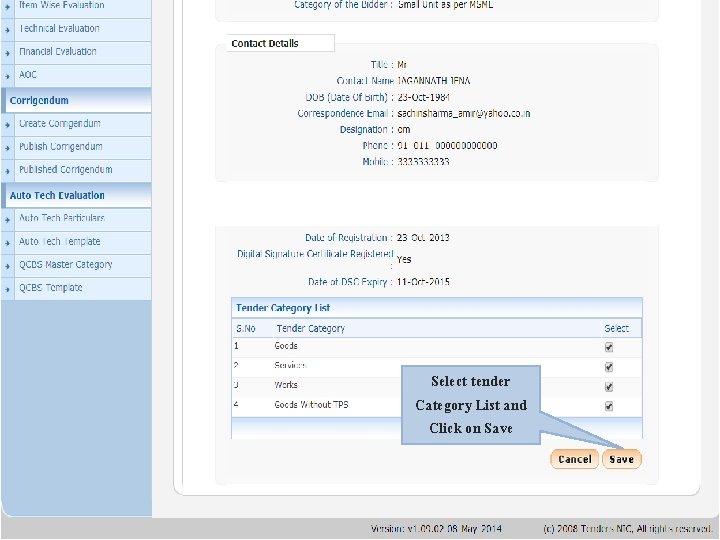
Task: Click the Save button
Action: point(622,459)
